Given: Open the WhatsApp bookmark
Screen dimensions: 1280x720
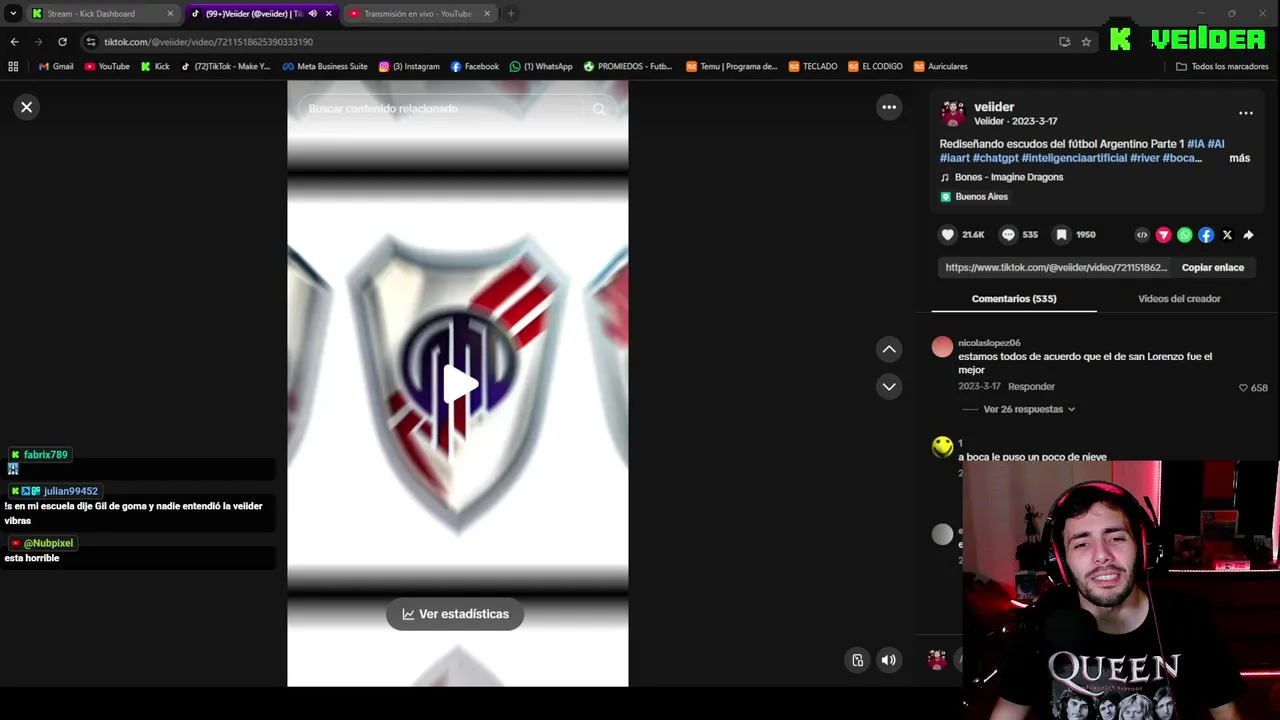Looking at the screenshot, I should [x=541, y=67].
